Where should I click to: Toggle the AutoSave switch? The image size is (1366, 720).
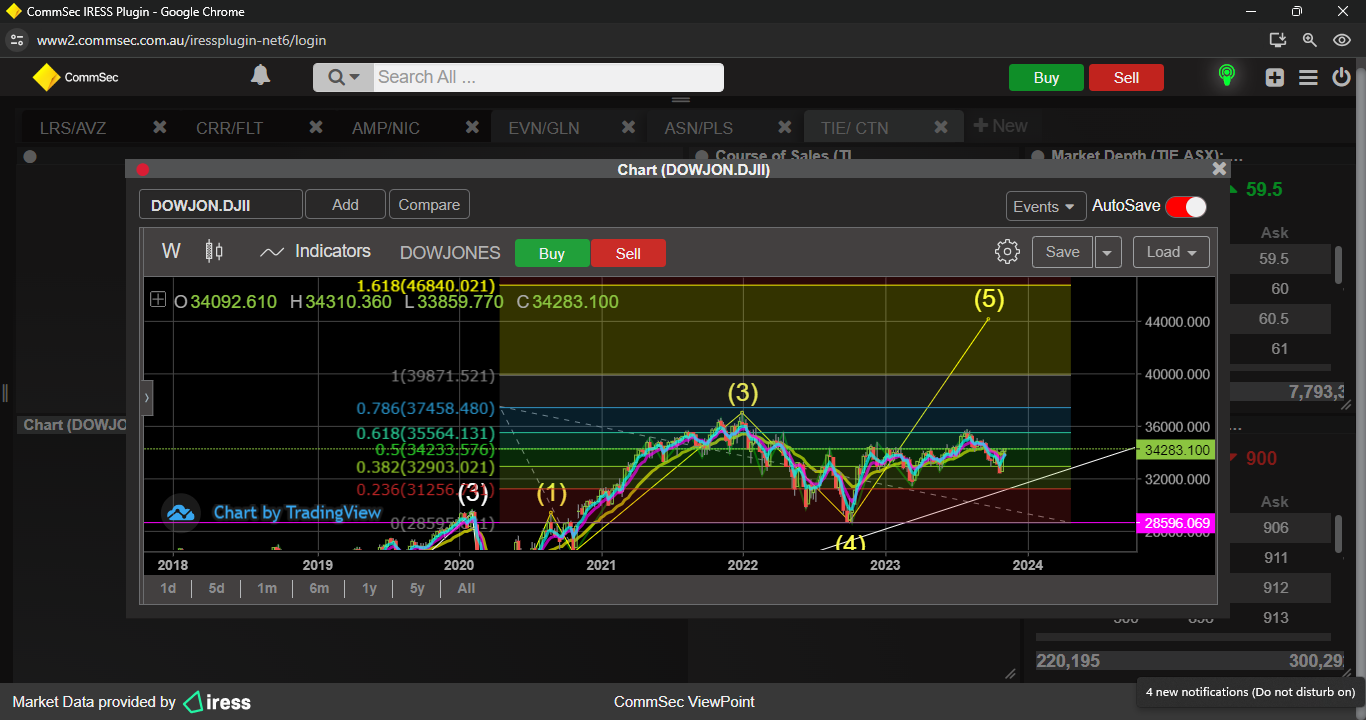tap(1186, 206)
